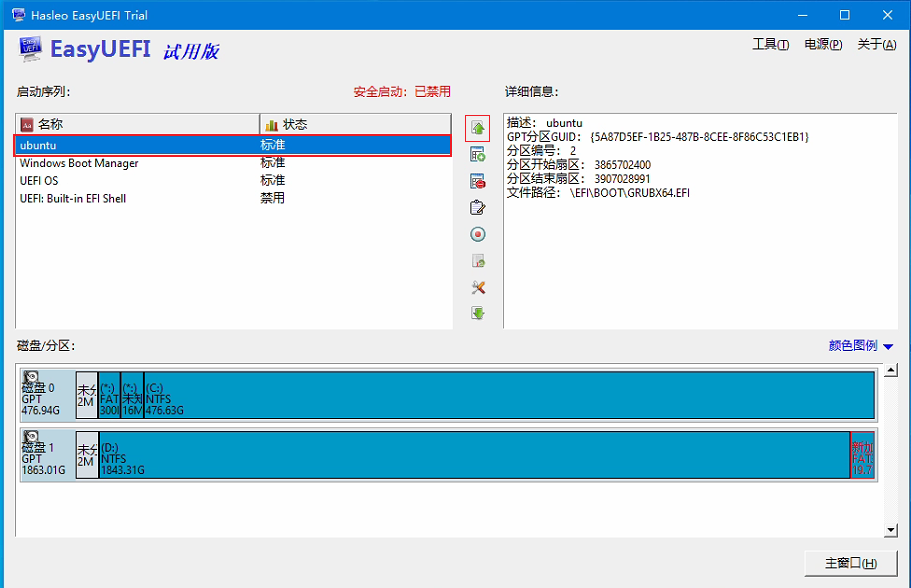Image resolution: width=911 pixels, height=588 pixels.
Task: Click the Disk 0 hard drive icon
Action: pyautogui.click(x=31, y=377)
